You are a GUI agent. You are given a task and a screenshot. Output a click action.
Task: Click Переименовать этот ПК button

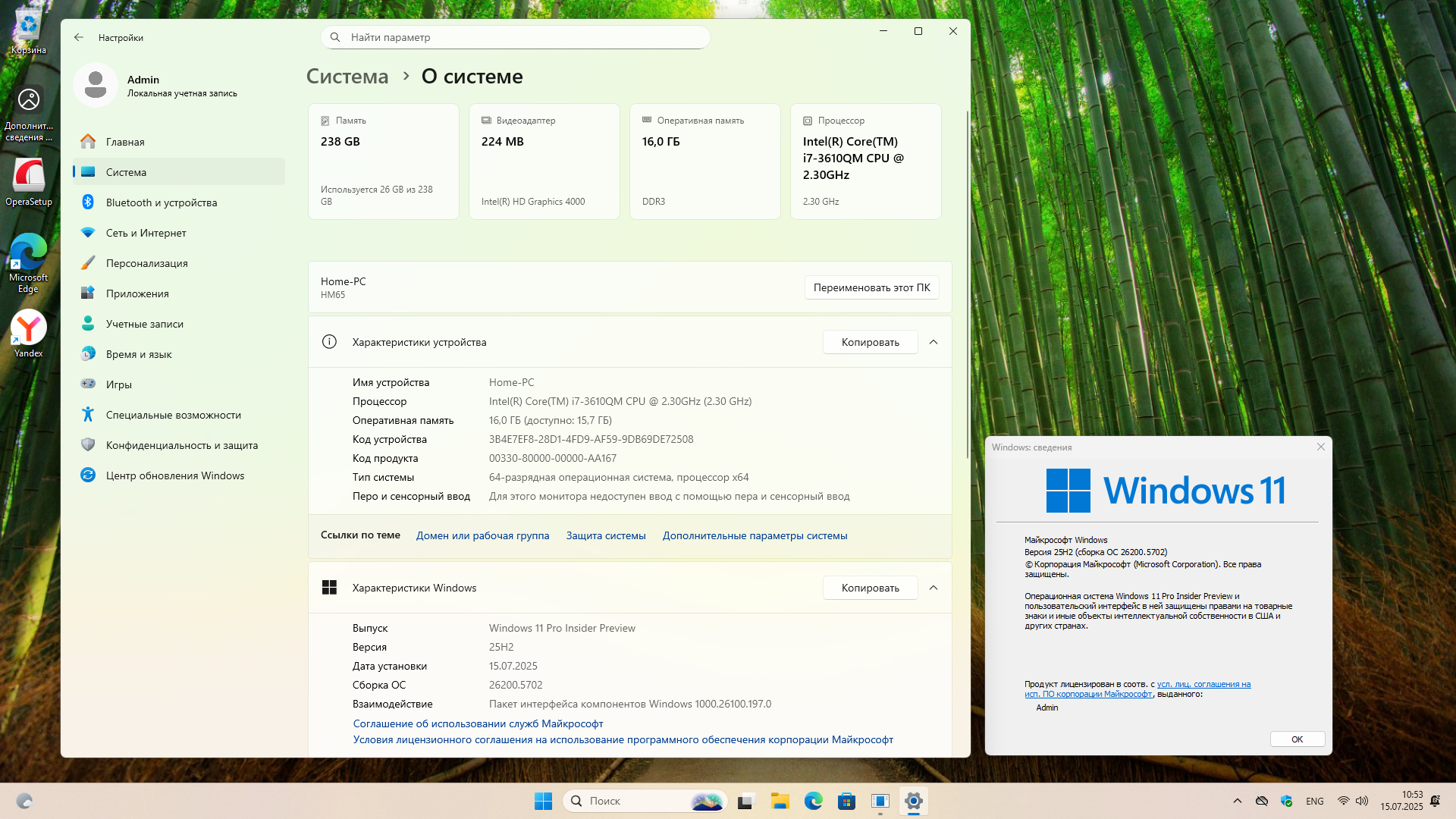click(871, 287)
